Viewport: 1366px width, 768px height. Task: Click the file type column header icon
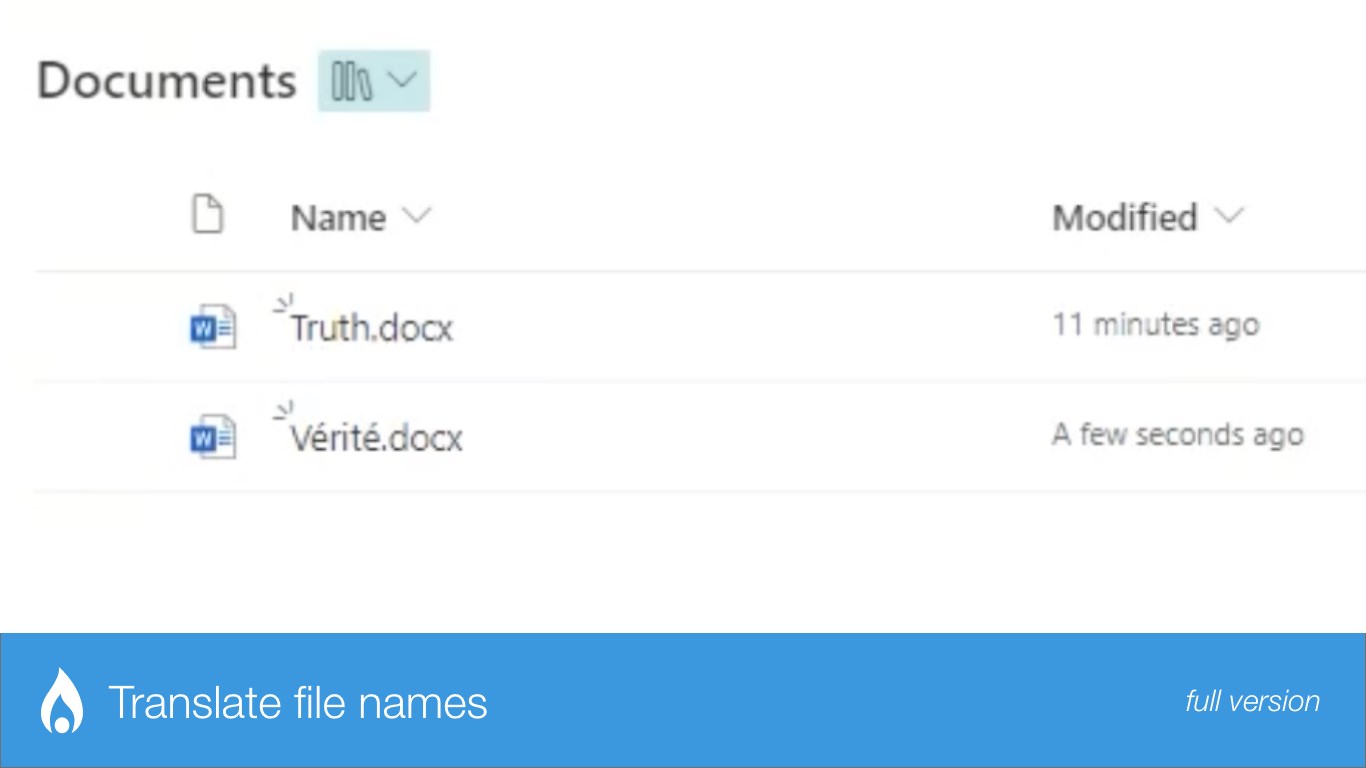(207, 215)
